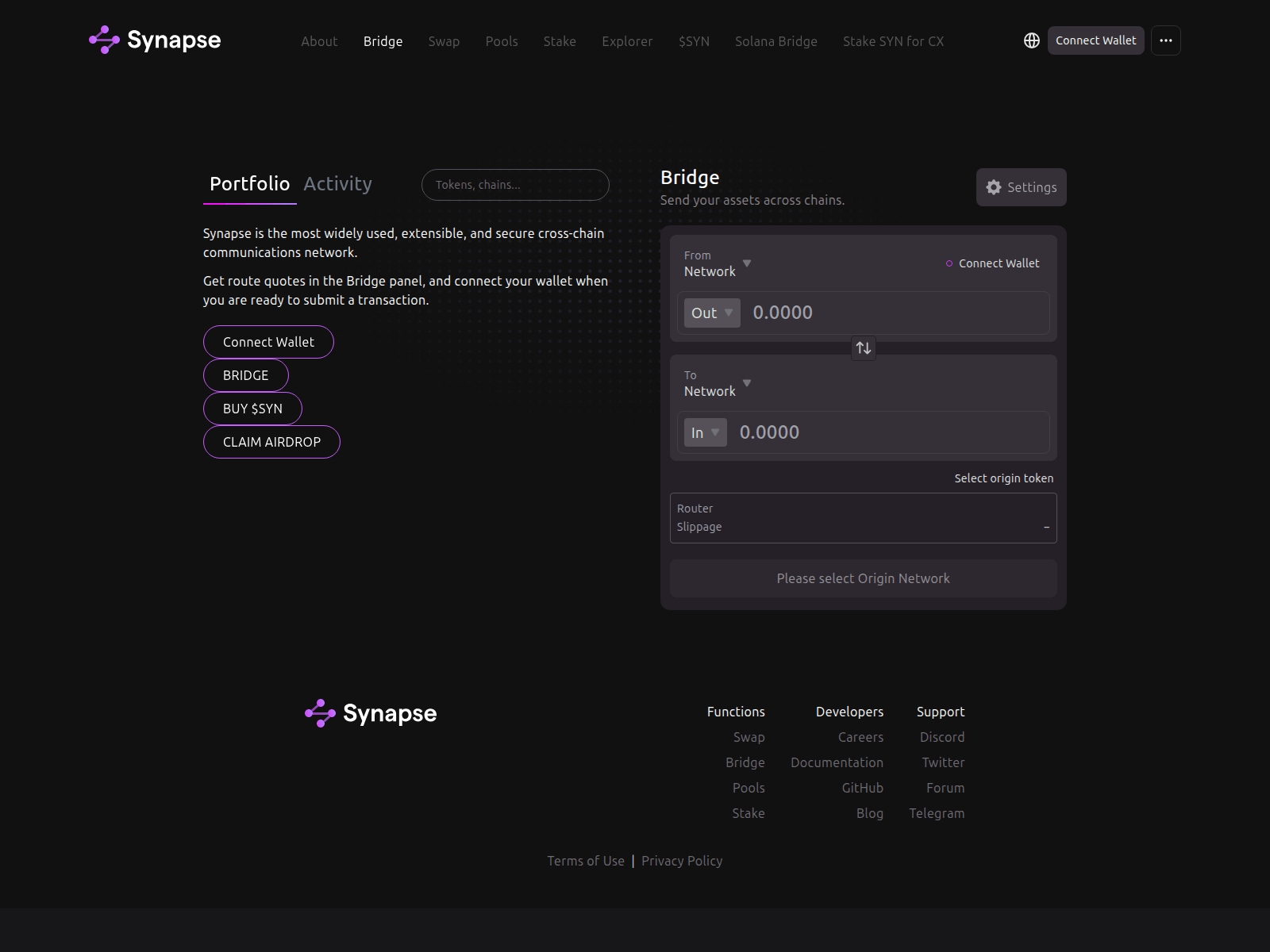Image resolution: width=1270 pixels, height=952 pixels.
Task: Click the CLAIM AIRDROP button
Action: pyautogui.click(x=271, y=442)
